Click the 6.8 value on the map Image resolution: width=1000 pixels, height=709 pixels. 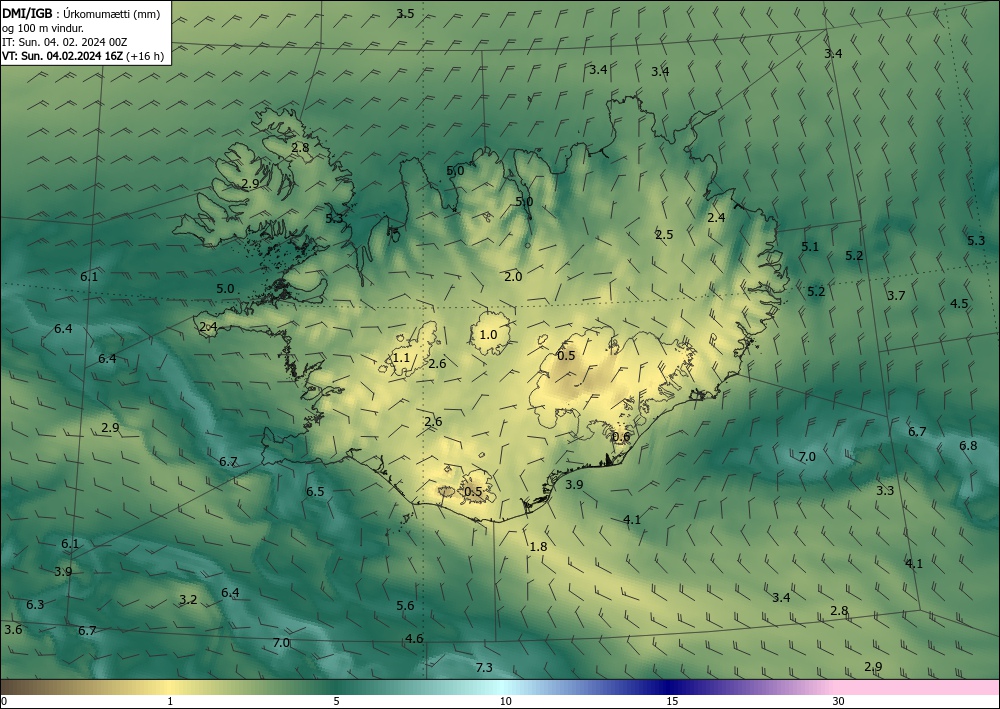pyautogui.click(x=968, y=446)
